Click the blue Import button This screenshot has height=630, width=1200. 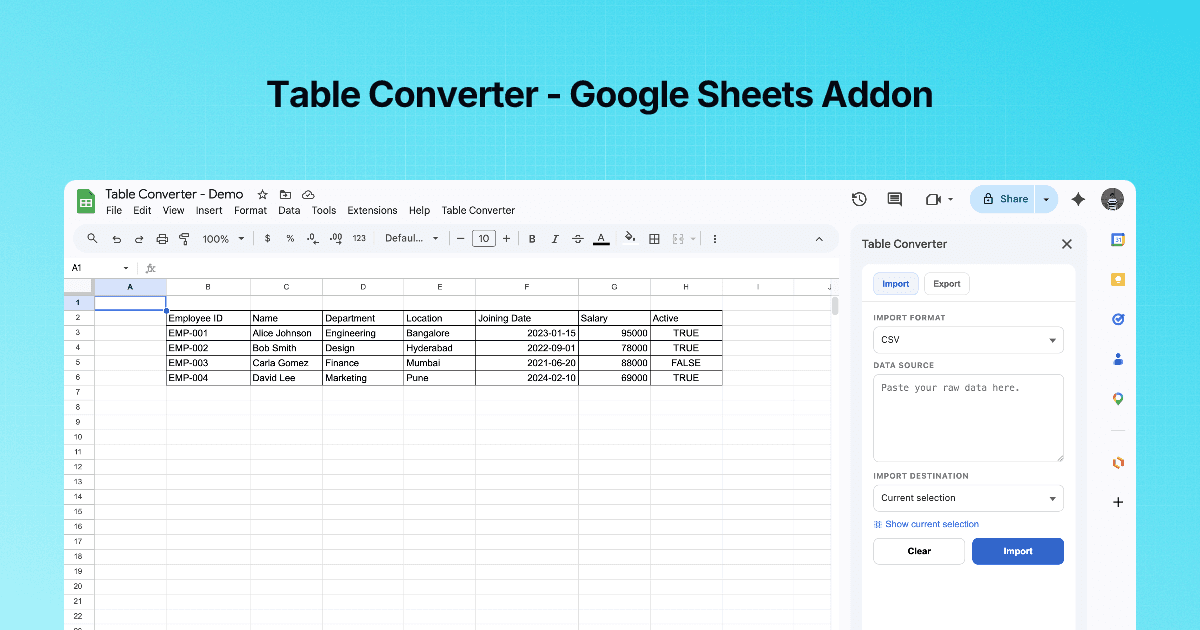[1018, 551]
